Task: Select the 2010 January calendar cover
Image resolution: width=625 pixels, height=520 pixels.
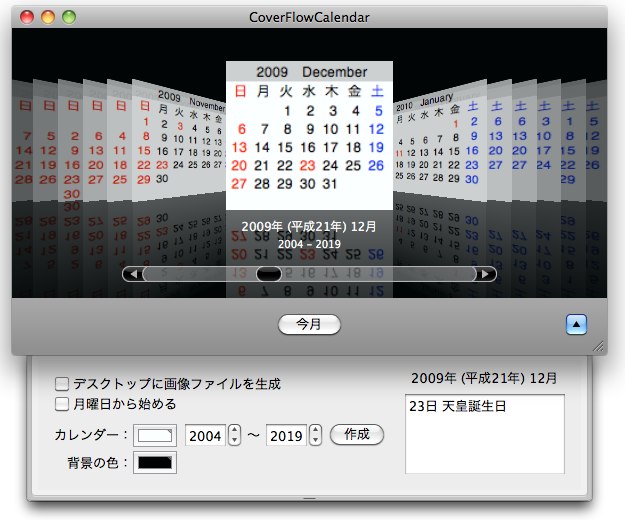Action: click(x=440, y=141)
